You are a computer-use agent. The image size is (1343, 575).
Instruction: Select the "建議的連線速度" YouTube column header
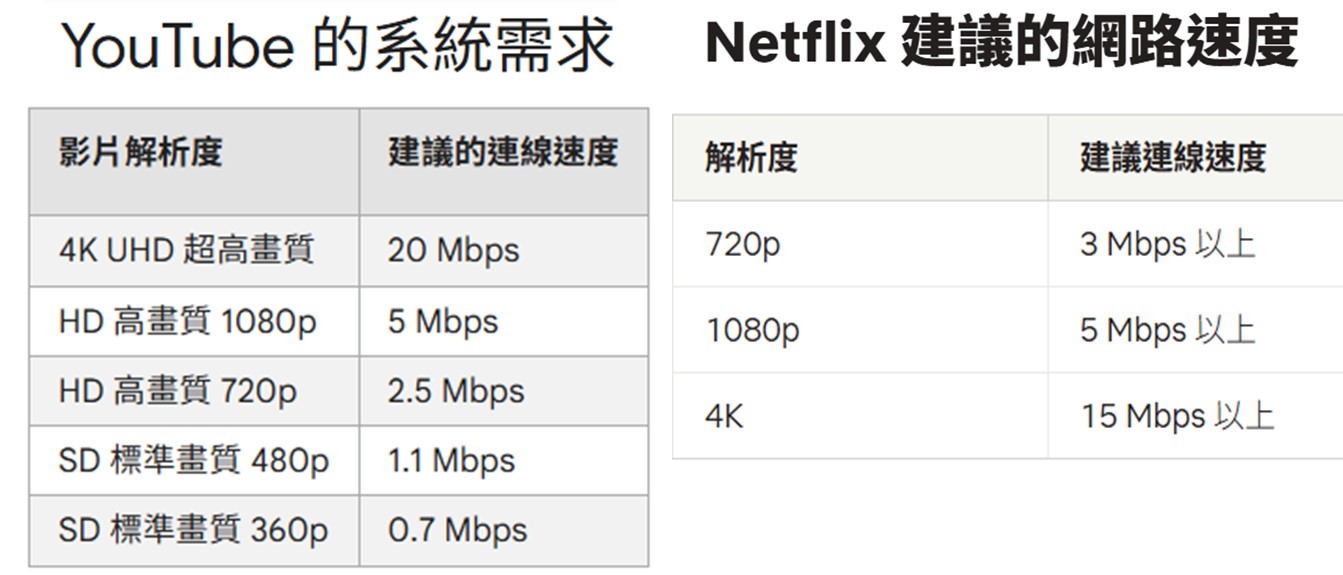(x=503, y=153)
